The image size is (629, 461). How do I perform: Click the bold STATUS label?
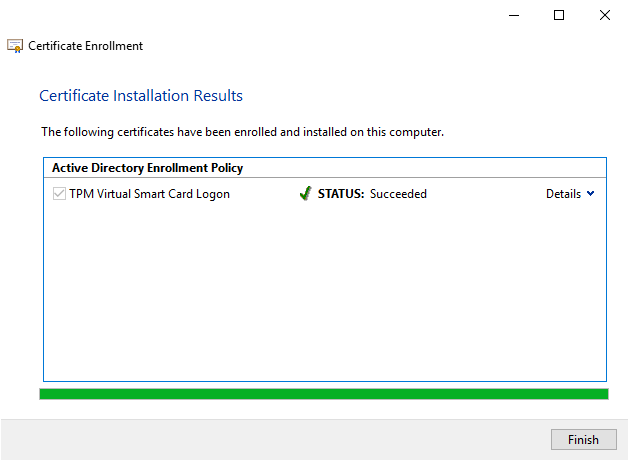(x=341, y=194)
